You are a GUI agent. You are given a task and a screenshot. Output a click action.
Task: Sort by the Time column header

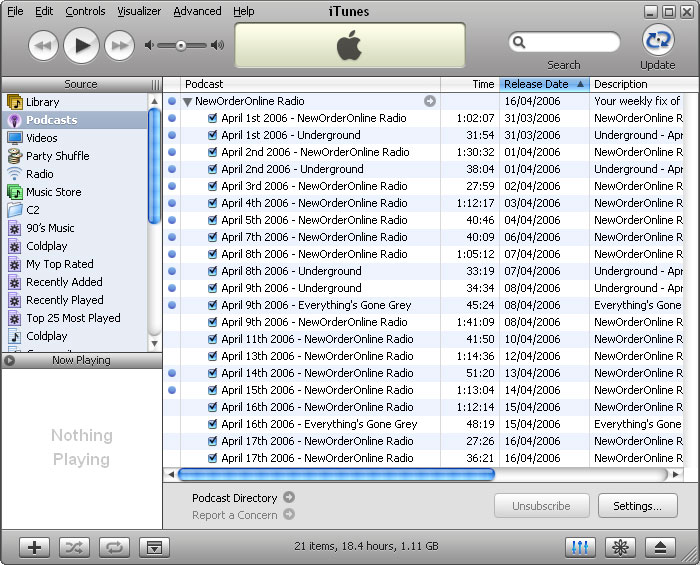point(470,84)
